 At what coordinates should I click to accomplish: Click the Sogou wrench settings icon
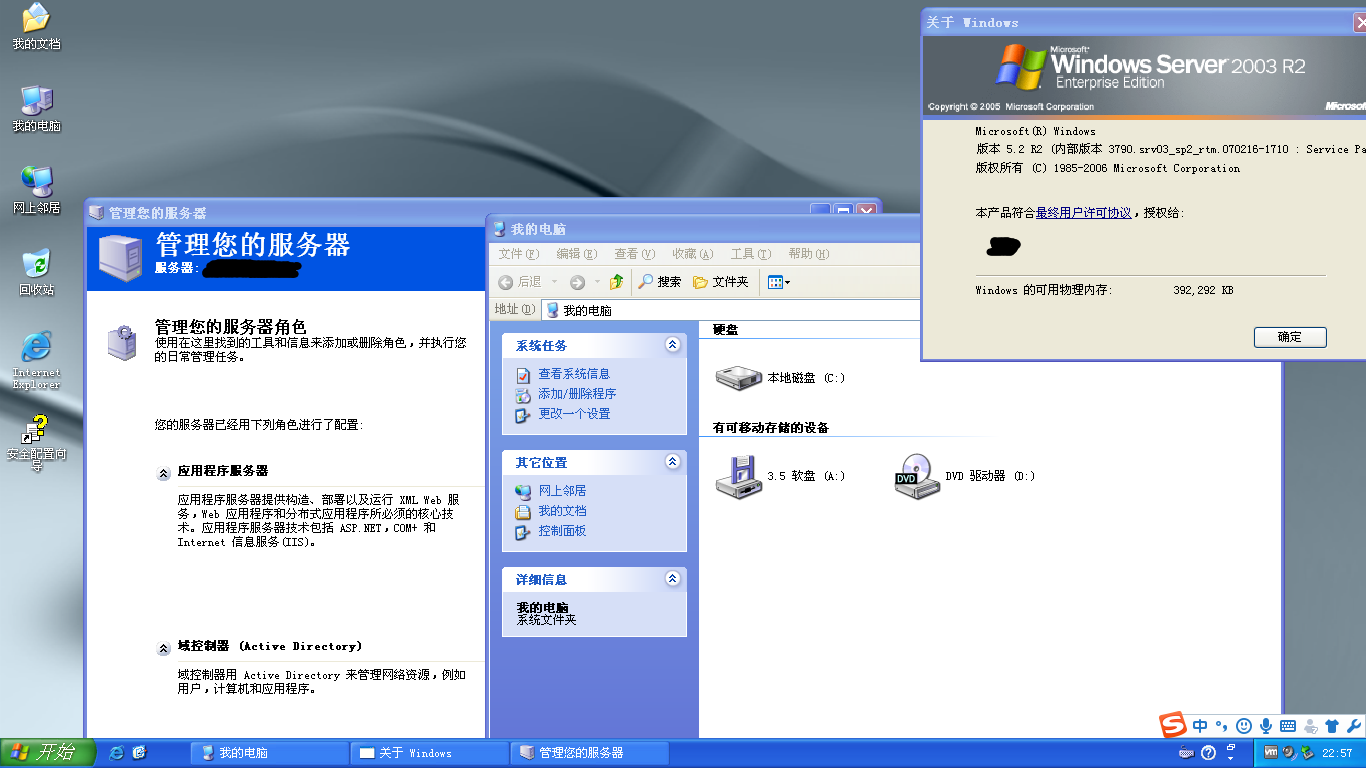1353,726
